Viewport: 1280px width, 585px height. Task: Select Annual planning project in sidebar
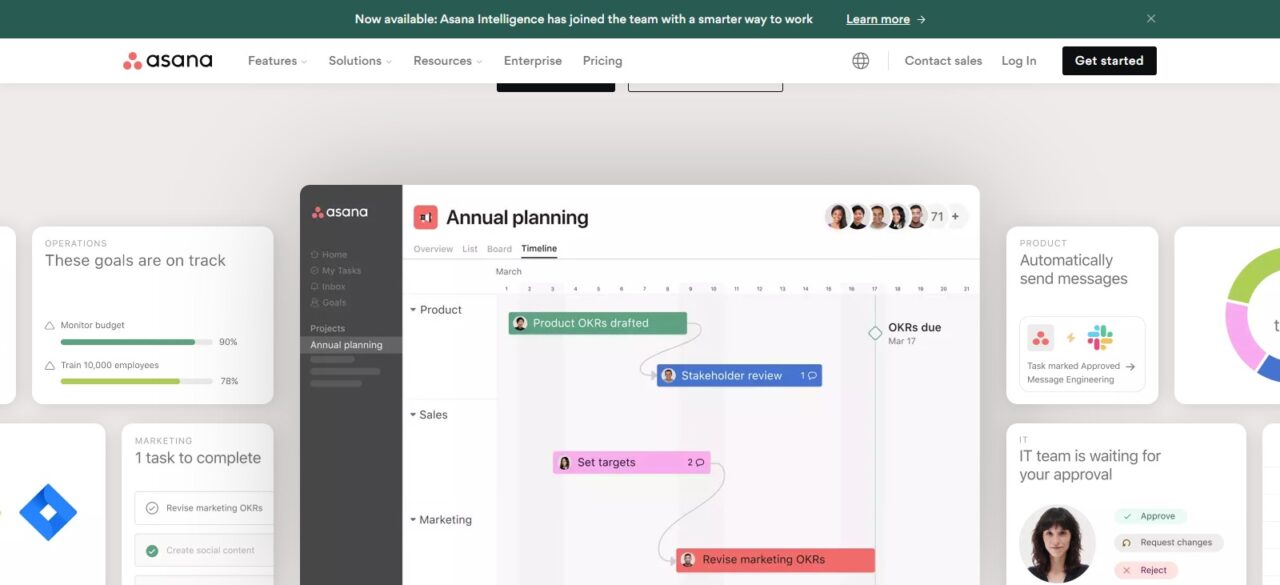[x=351, y=345]
